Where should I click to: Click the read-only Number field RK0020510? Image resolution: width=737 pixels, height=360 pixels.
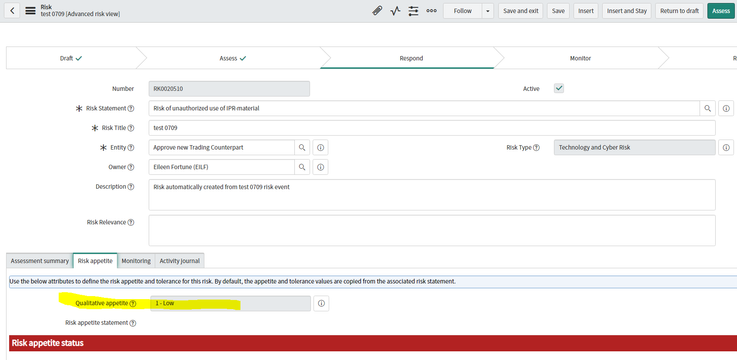coord(229,88)
